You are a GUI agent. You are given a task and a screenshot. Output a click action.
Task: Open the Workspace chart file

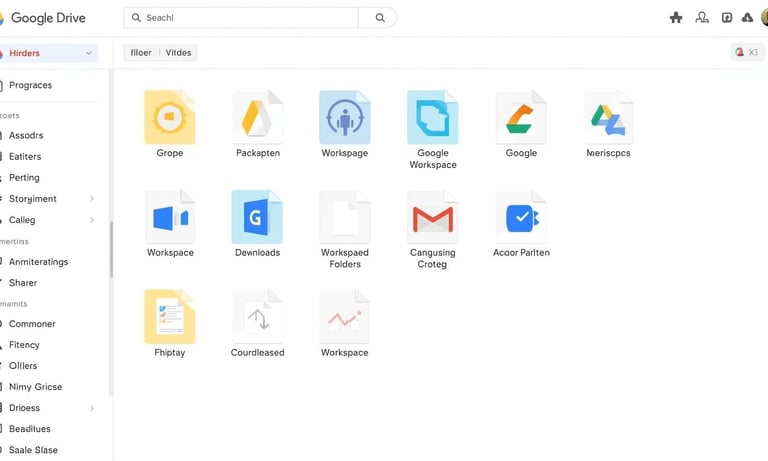click(344, 316)
